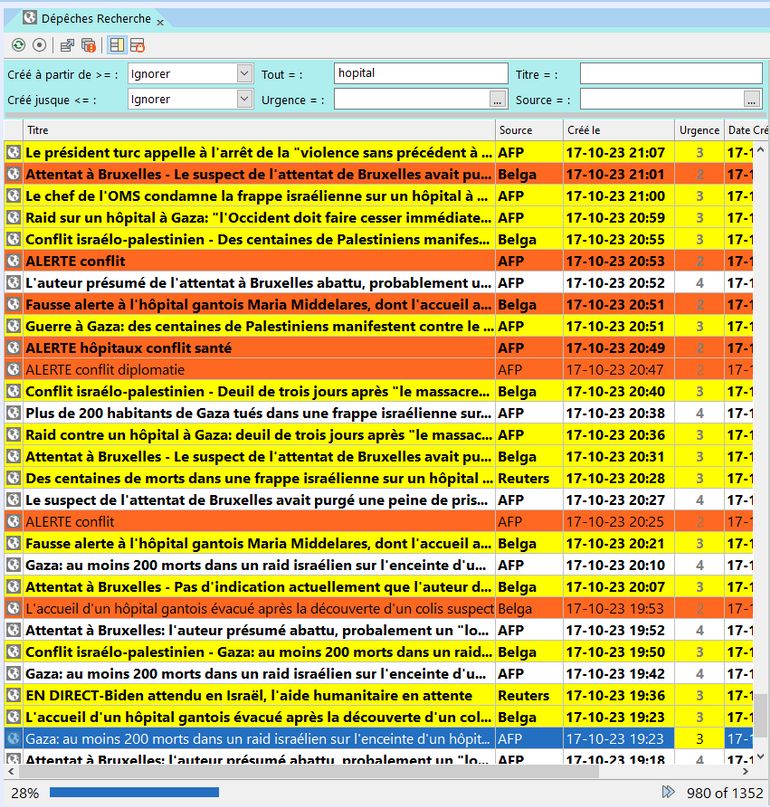Open the 'Créé jusque' dropdown

coord(244,99)
